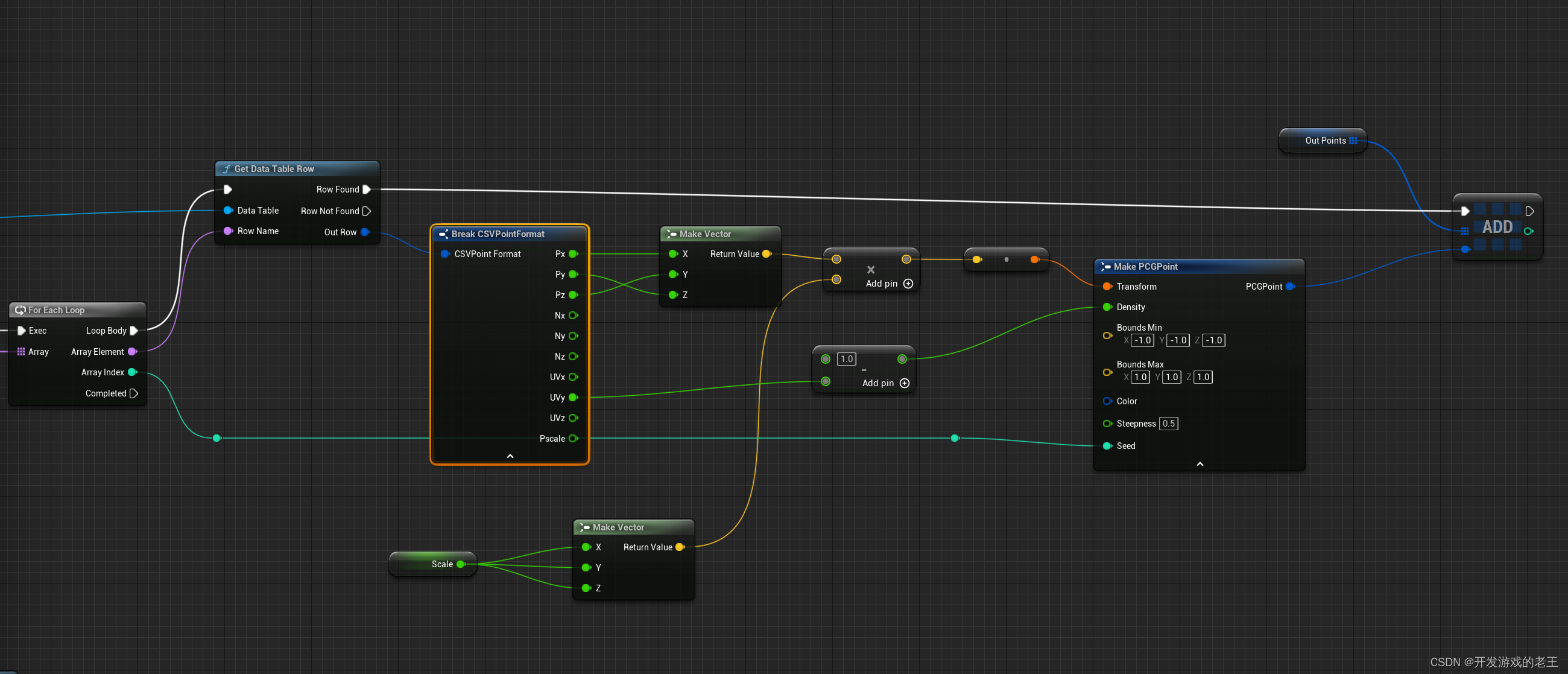Edit the Steepness 0.5 value field
This screenshot has height=674, width=1568.
(1168, 424)
